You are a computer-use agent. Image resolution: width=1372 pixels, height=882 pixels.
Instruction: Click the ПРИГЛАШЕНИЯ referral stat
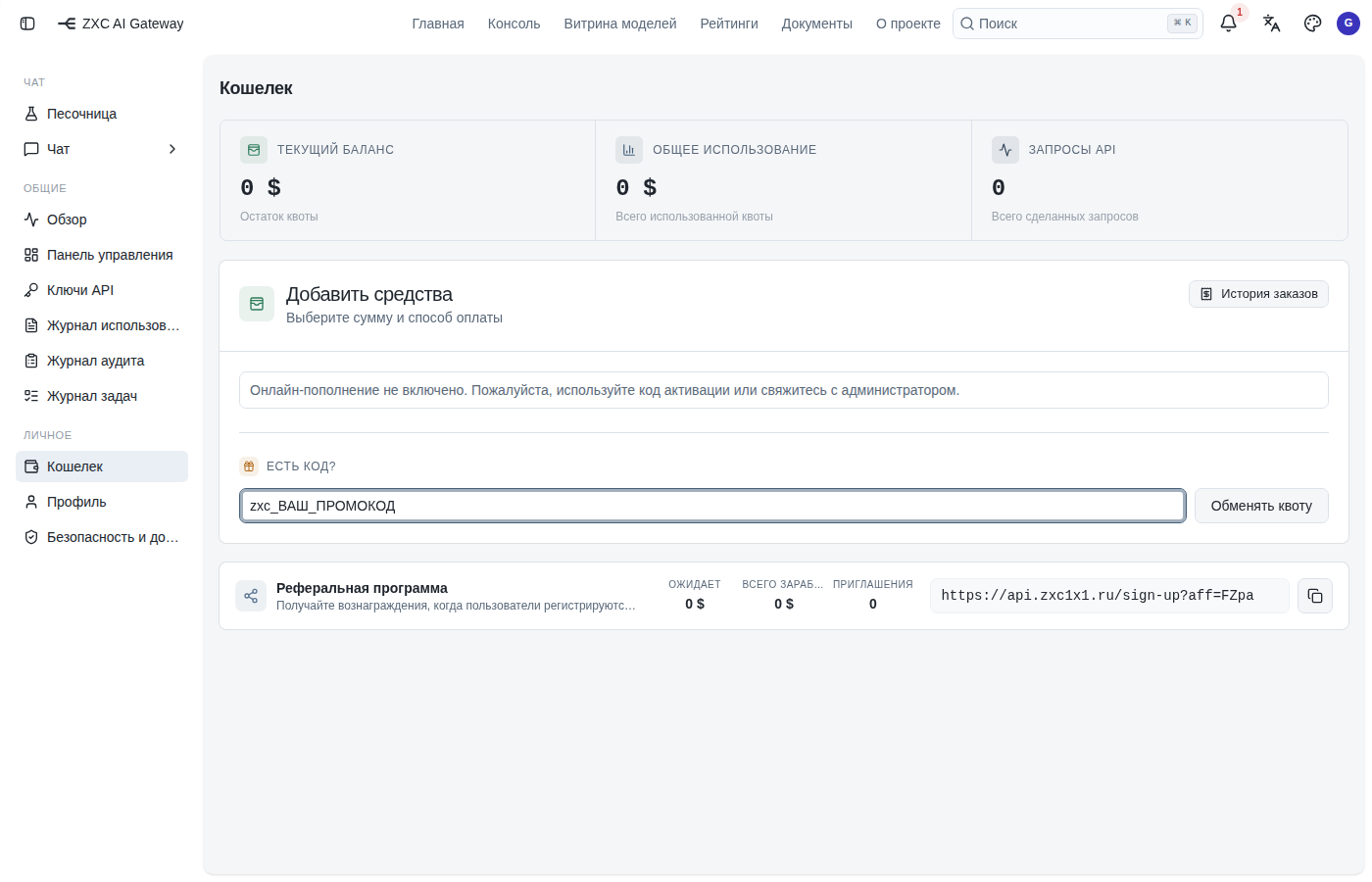click(873, 594)
